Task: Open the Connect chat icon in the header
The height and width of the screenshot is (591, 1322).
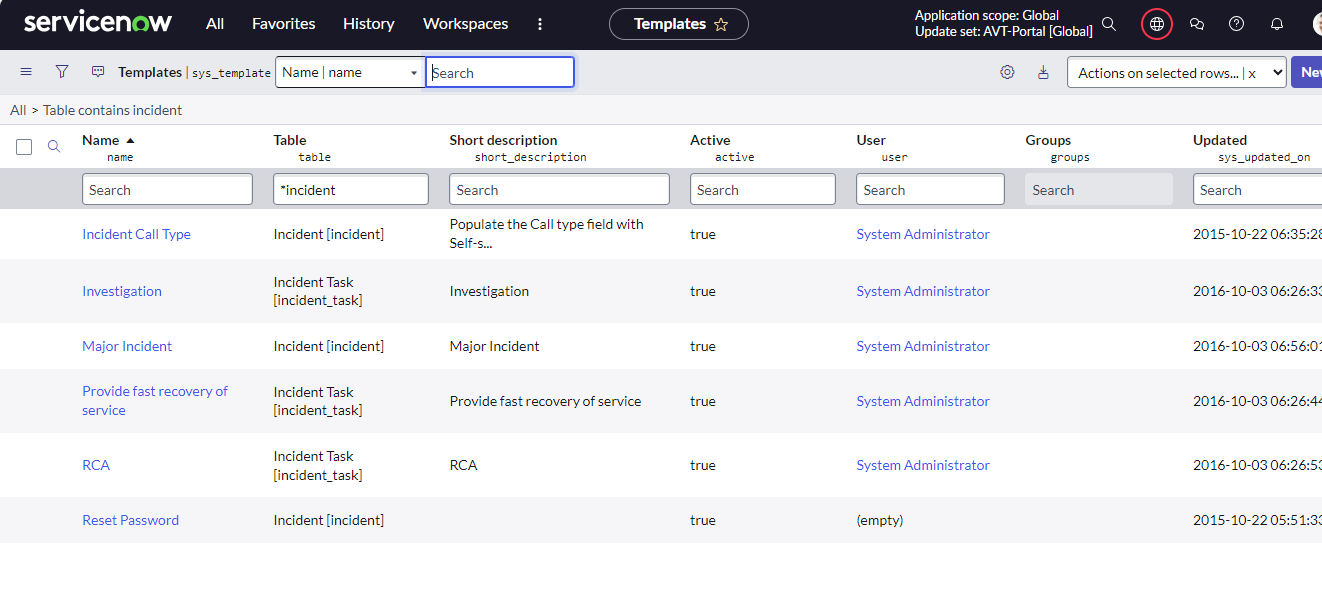Action: pyautogui.click(x=1197, y=23)
